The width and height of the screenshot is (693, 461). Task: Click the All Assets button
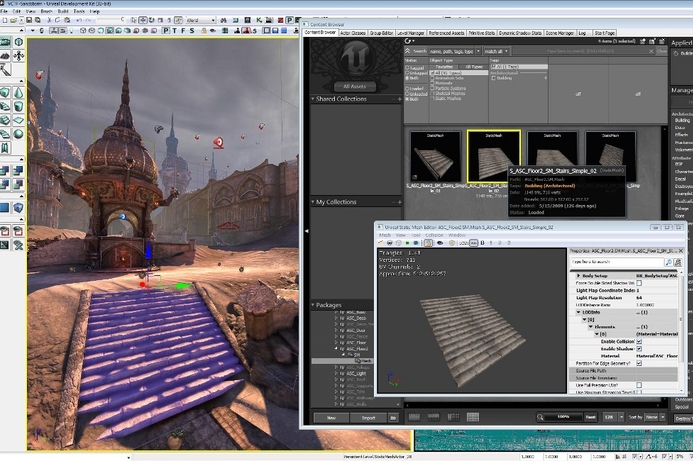click(354, 86)
